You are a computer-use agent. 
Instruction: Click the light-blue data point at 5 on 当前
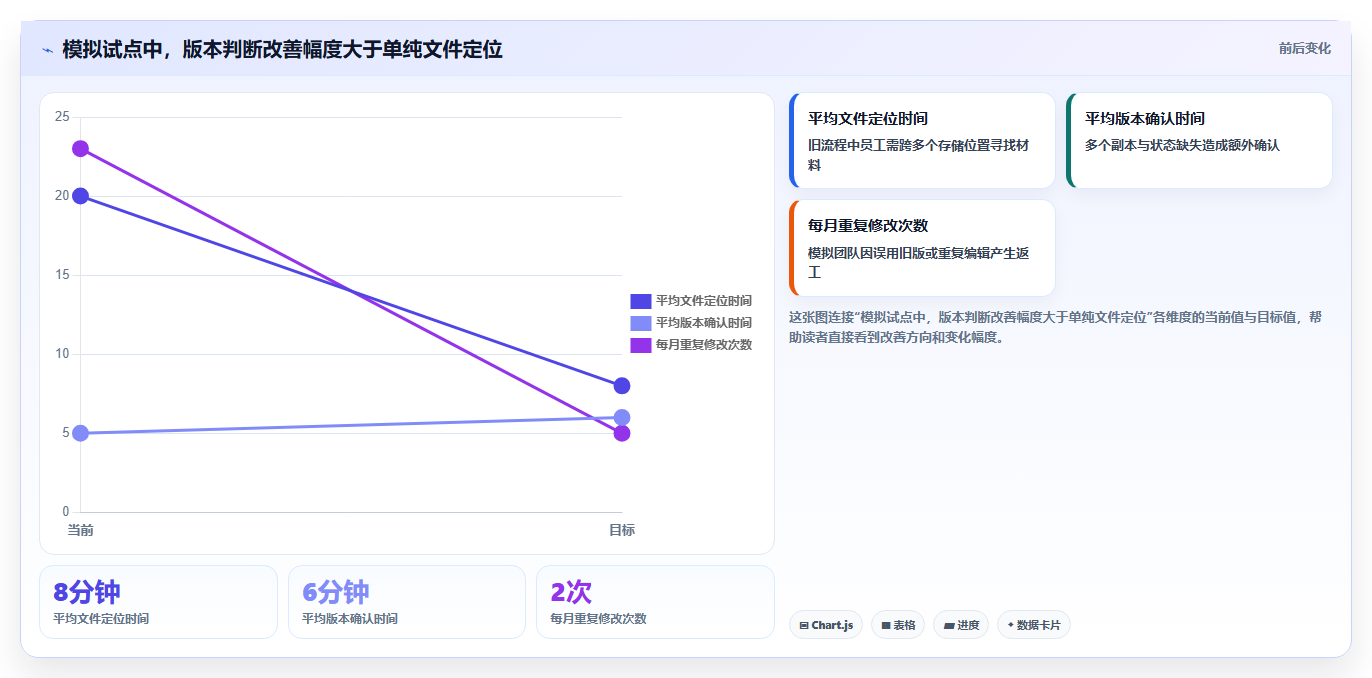pyautogui.click(x=80, y=433)
